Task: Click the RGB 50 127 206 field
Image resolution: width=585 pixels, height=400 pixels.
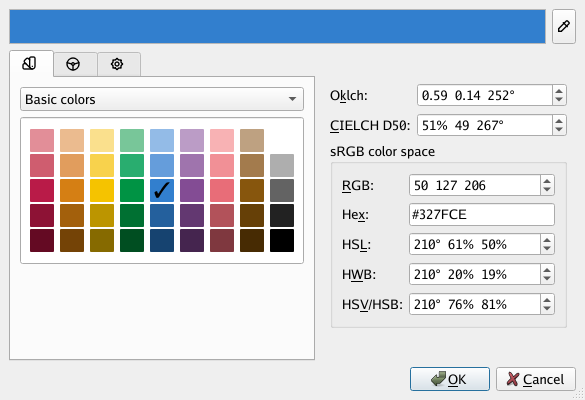Action: [x=475, y=185]
